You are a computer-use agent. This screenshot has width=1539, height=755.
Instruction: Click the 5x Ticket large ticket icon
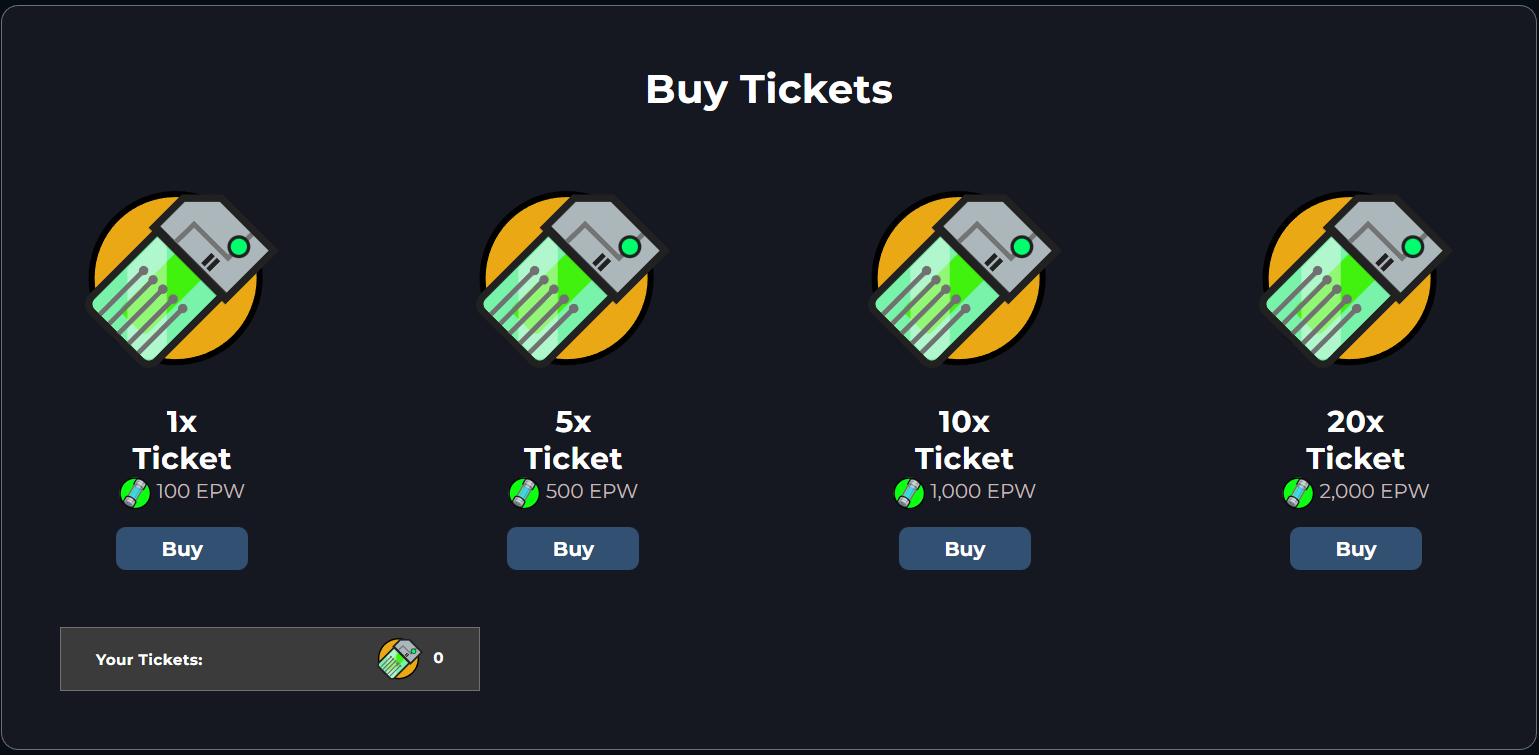573,279
